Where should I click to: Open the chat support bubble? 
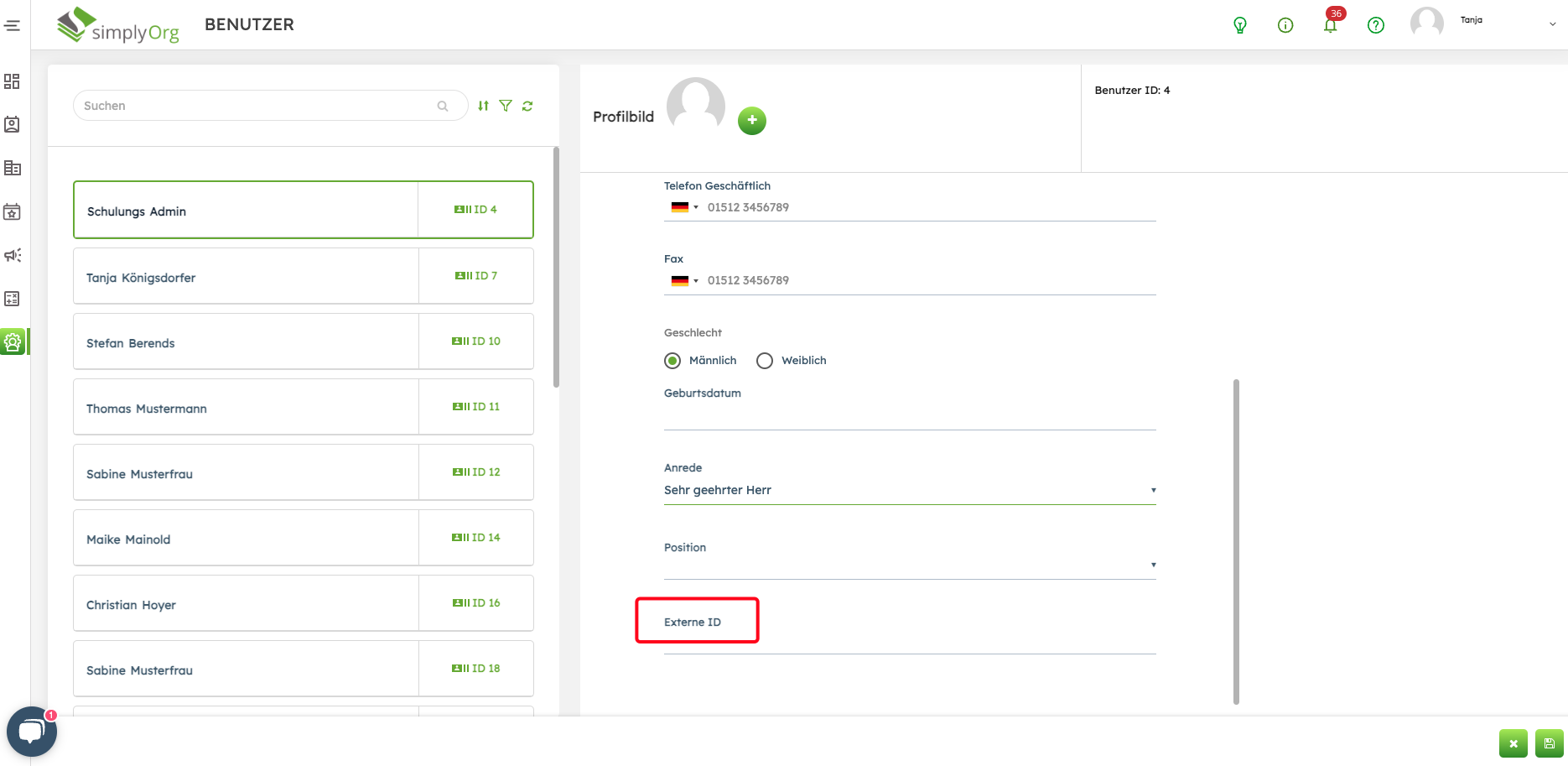[x=32, y=732]
